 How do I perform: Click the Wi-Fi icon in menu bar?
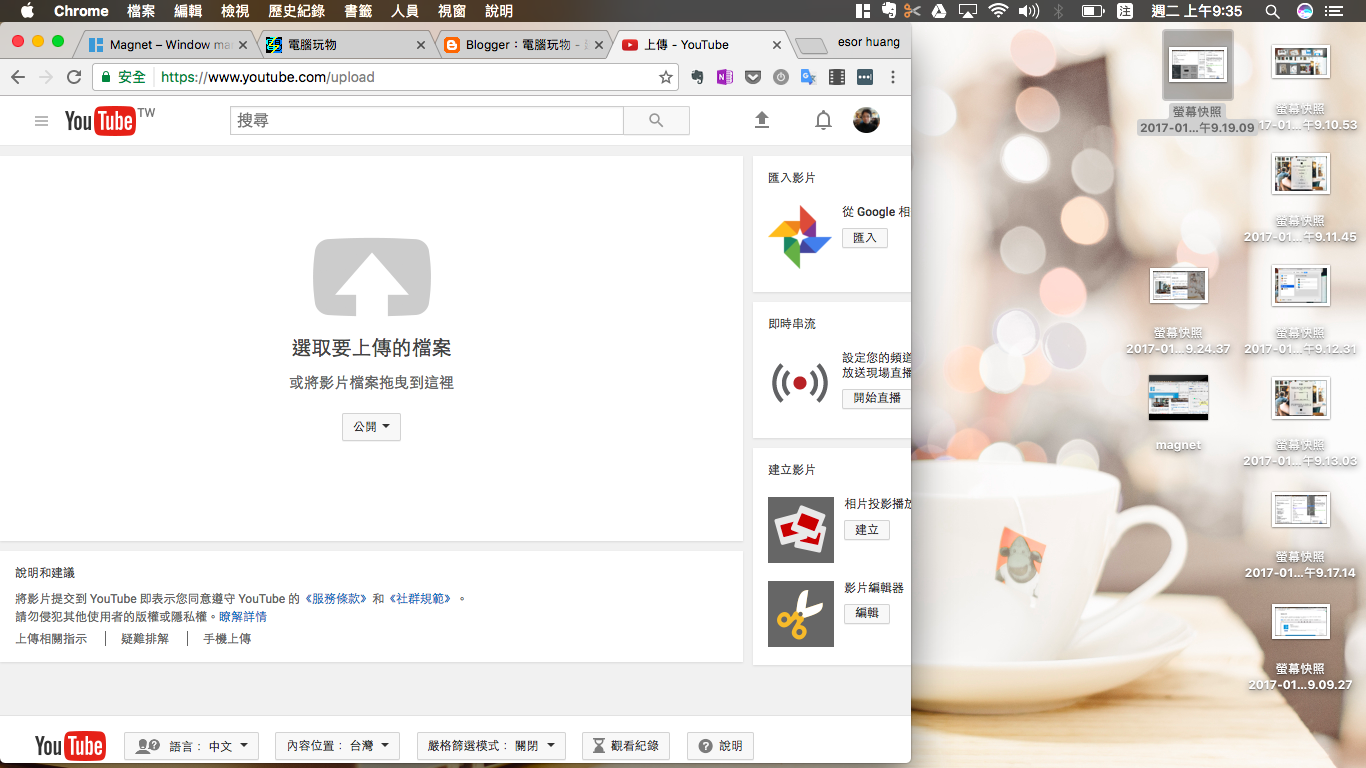[997, 11]
